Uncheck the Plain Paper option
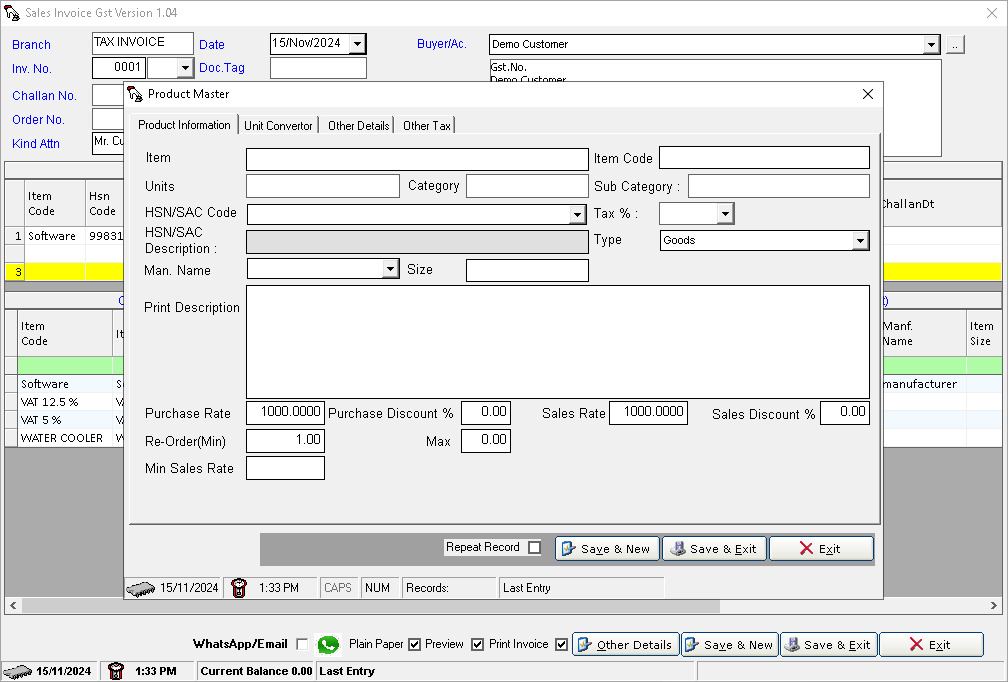This screenshot has height=682, width=1008. pos(414,644)
